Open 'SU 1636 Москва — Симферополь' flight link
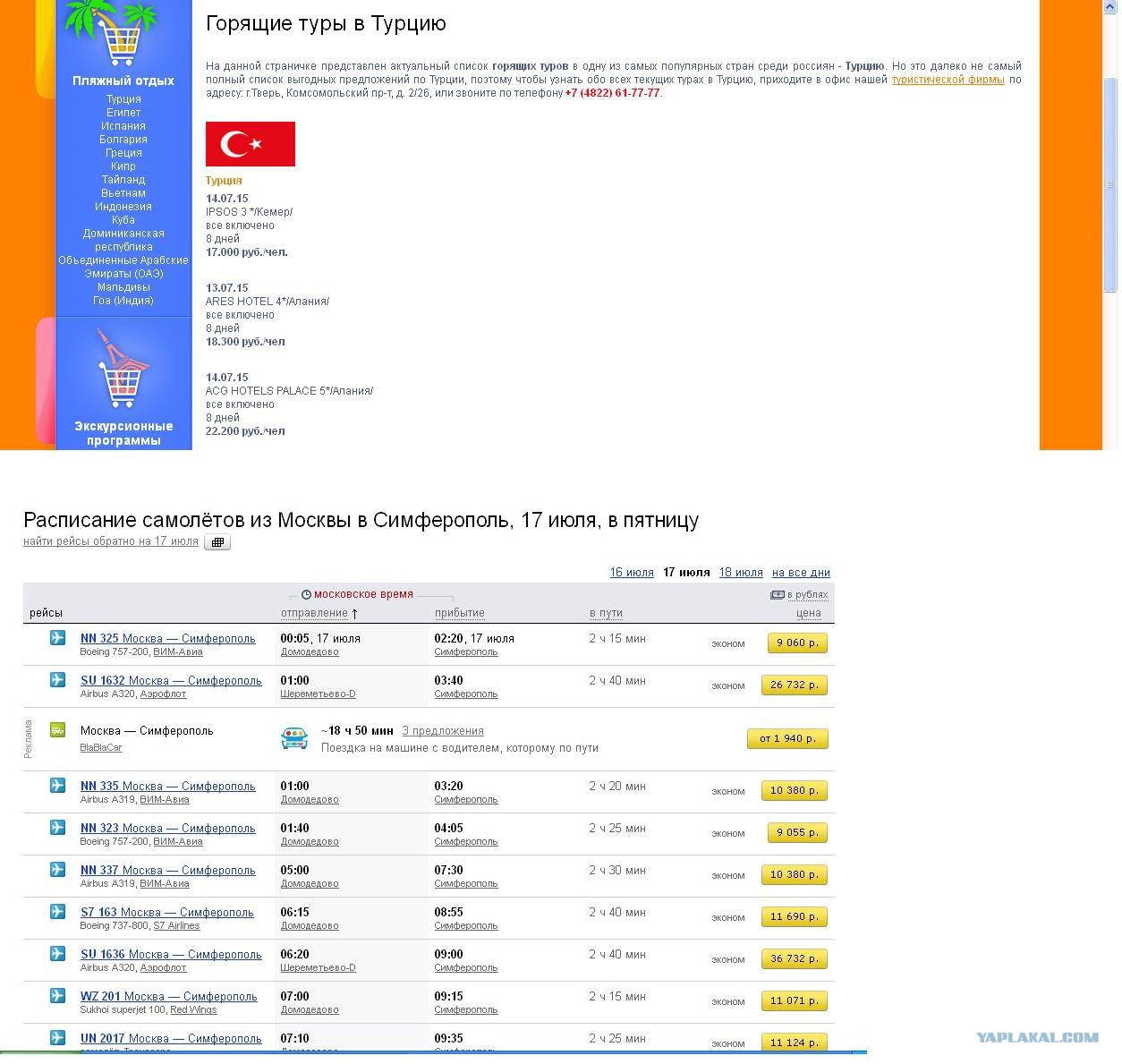The height and width of the screenshot is (1064, 1122). point(171,955)
